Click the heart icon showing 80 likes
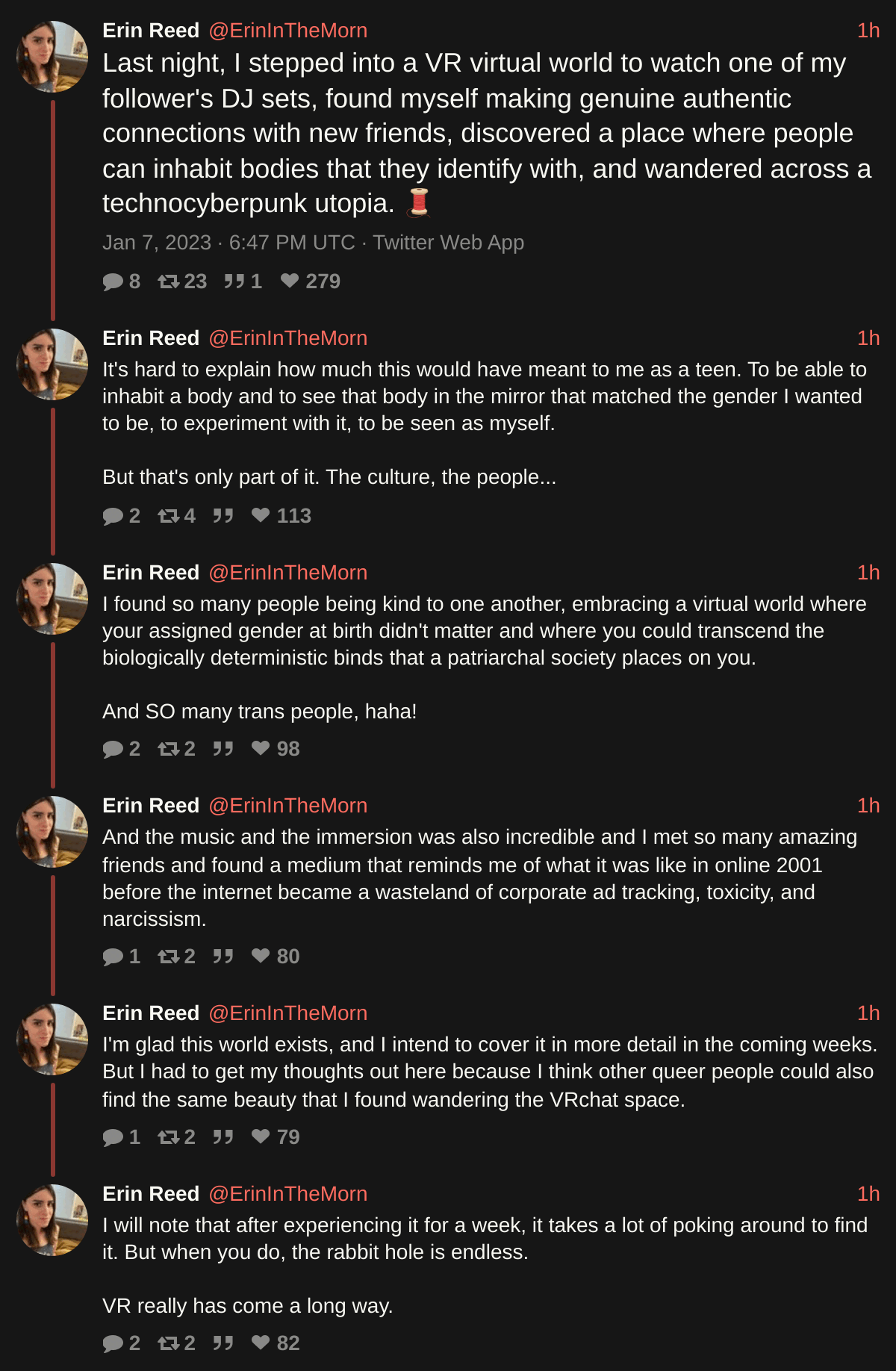 [x=261, y=956]
